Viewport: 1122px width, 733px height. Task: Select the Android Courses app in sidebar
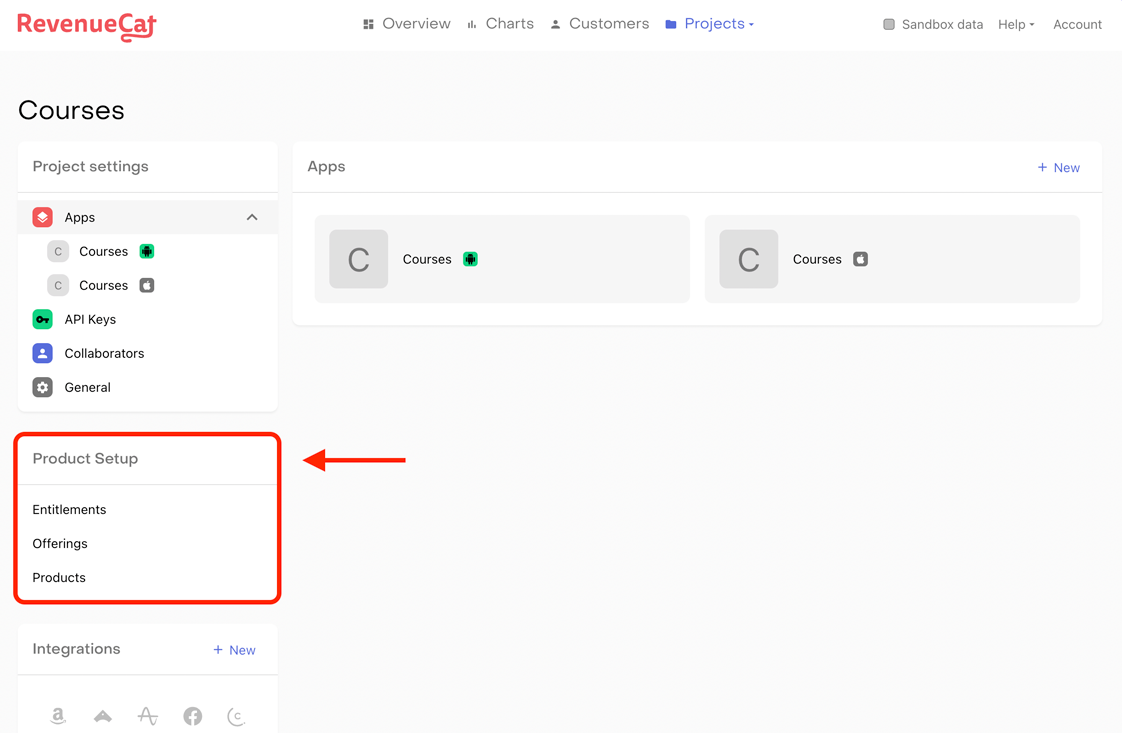pos(103,251)
